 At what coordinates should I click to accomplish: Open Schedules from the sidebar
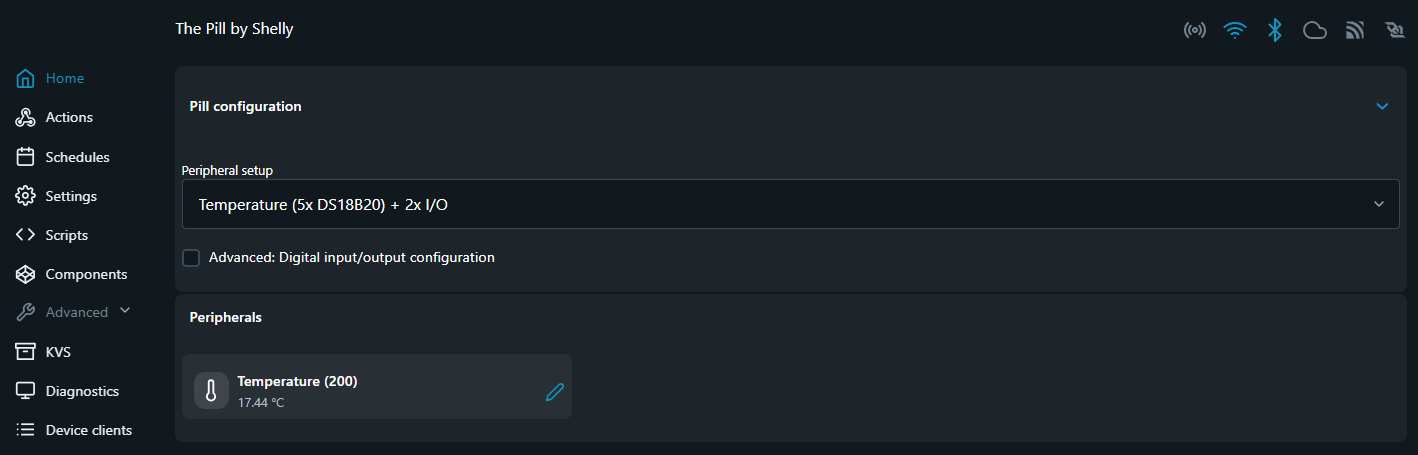point(77,157)
